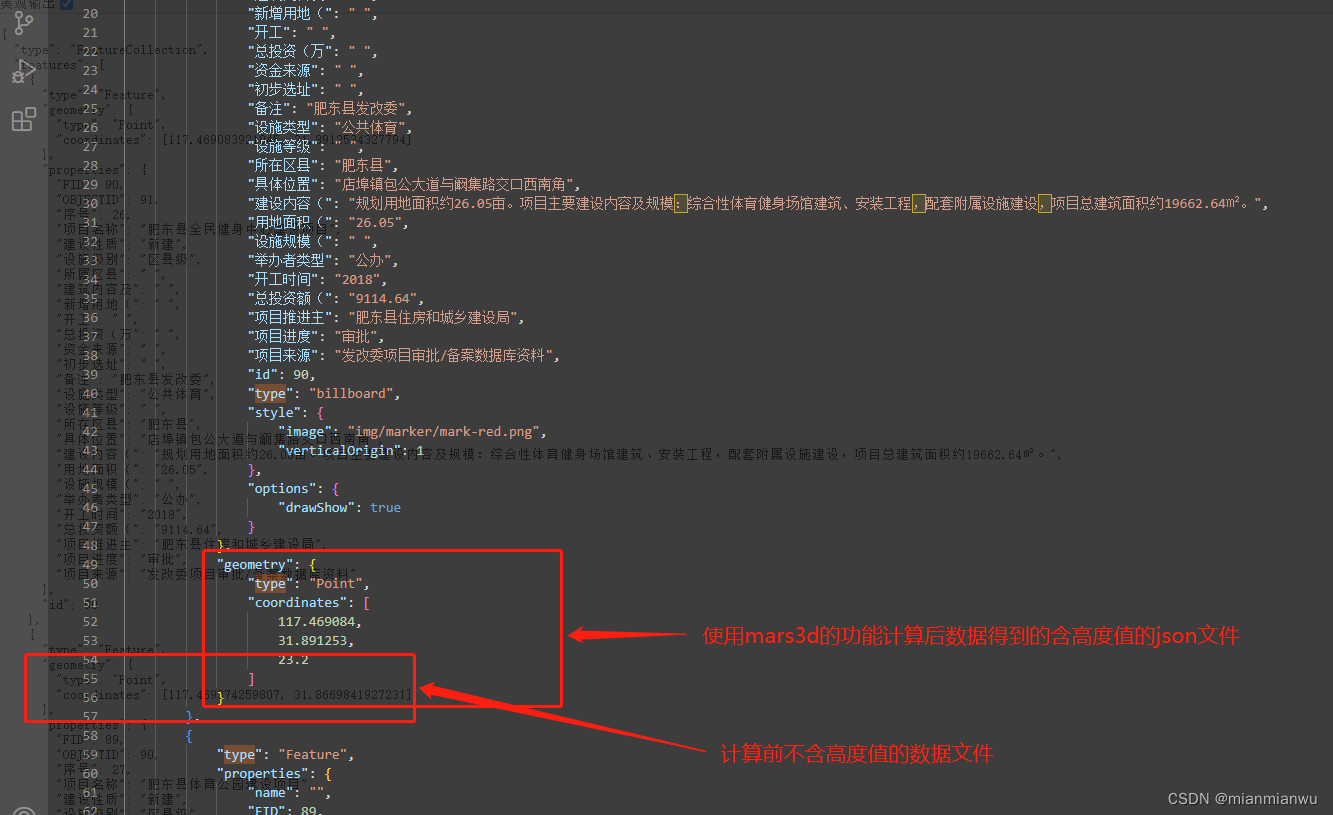Click the "options" key
Image resolution: width=1333 pixels, height=815 pixels.
[x=282, y=488]
